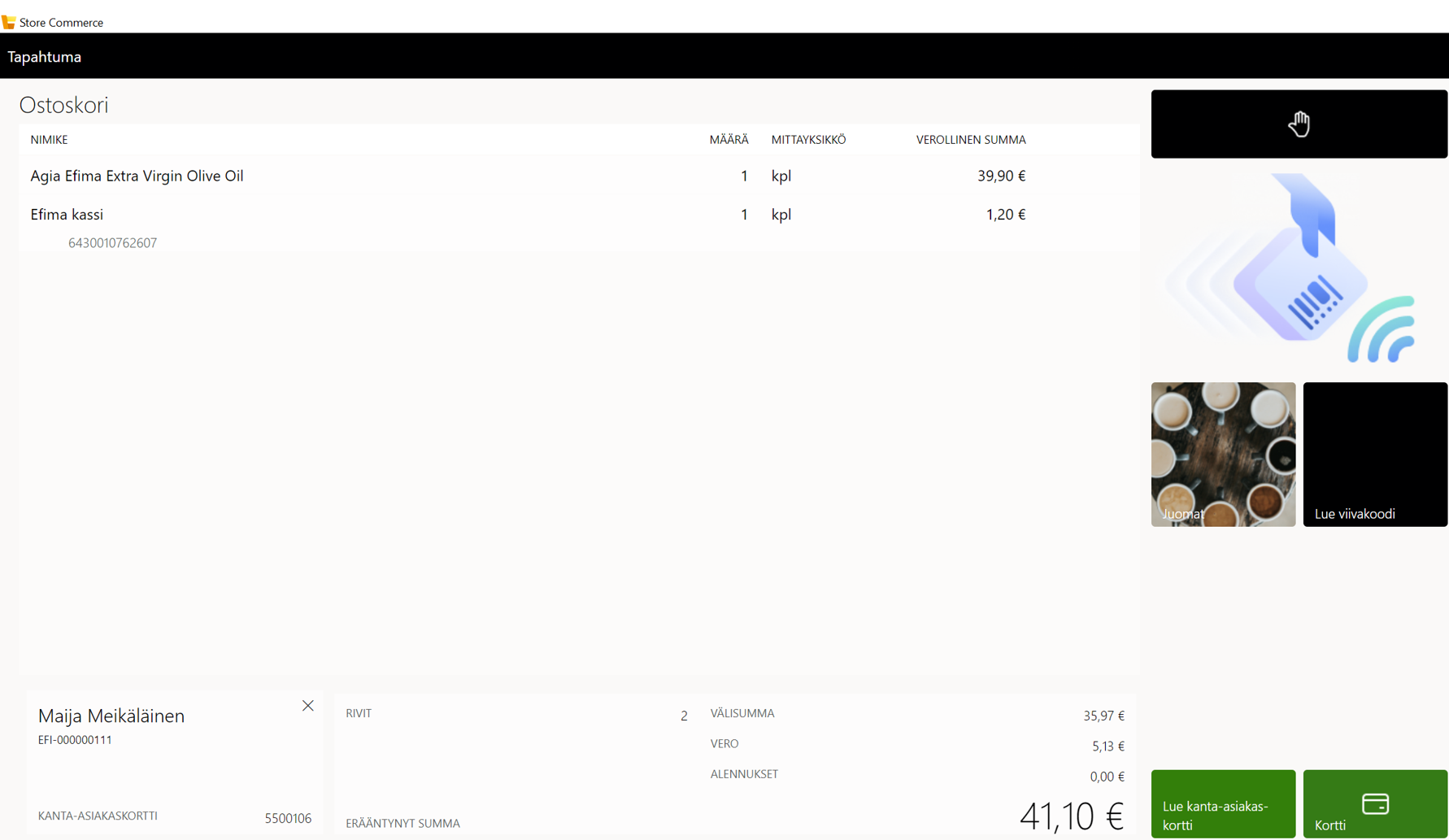Image resolution: width=1449 pixels, height=840 pixels.
Task: Click kpl unit in Efima kassi row
Action: (781, 215)
